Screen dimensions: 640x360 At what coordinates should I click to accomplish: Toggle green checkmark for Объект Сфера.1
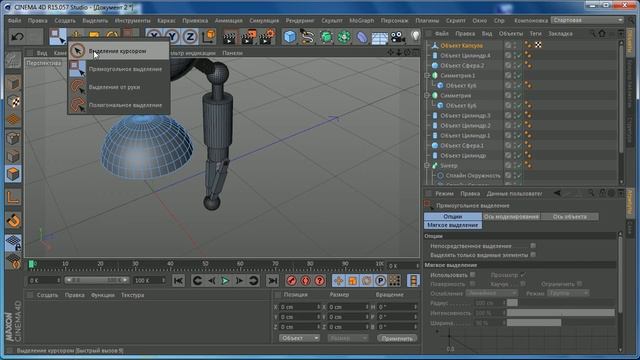(x=518, y=145)
